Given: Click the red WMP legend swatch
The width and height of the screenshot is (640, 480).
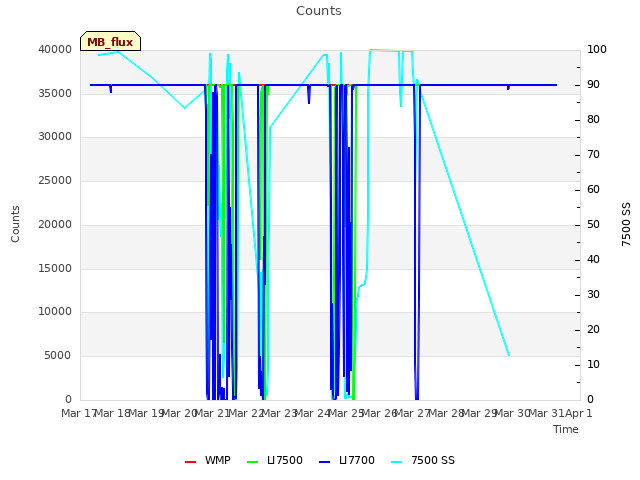Looking at the screenshot, I should pos(190,462).
